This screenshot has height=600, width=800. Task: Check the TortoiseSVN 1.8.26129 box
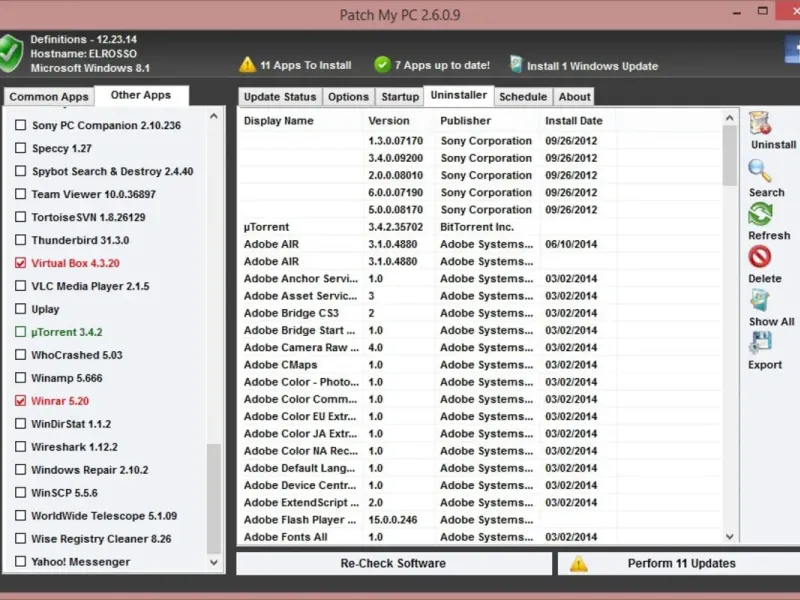pyautogui.click(x=20, y=217)
